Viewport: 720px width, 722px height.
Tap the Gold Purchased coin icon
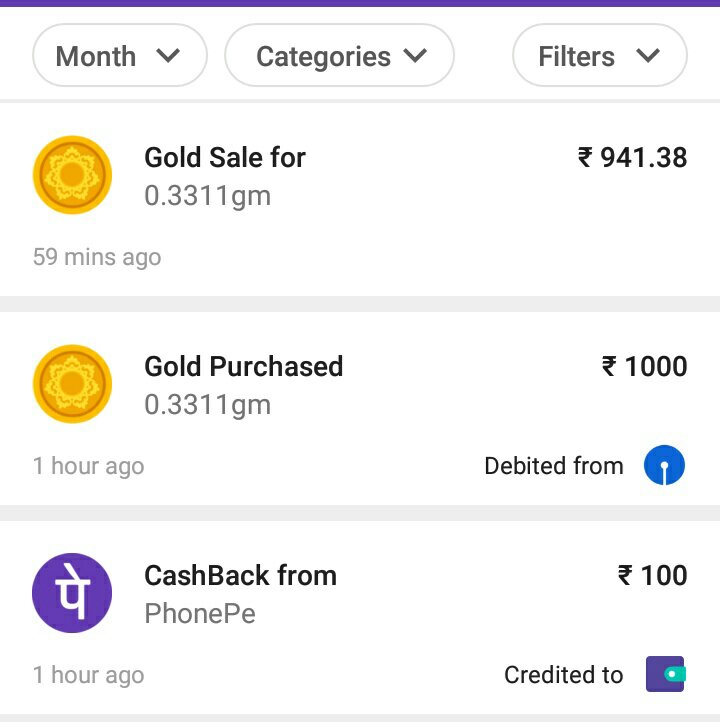[72, 384]
